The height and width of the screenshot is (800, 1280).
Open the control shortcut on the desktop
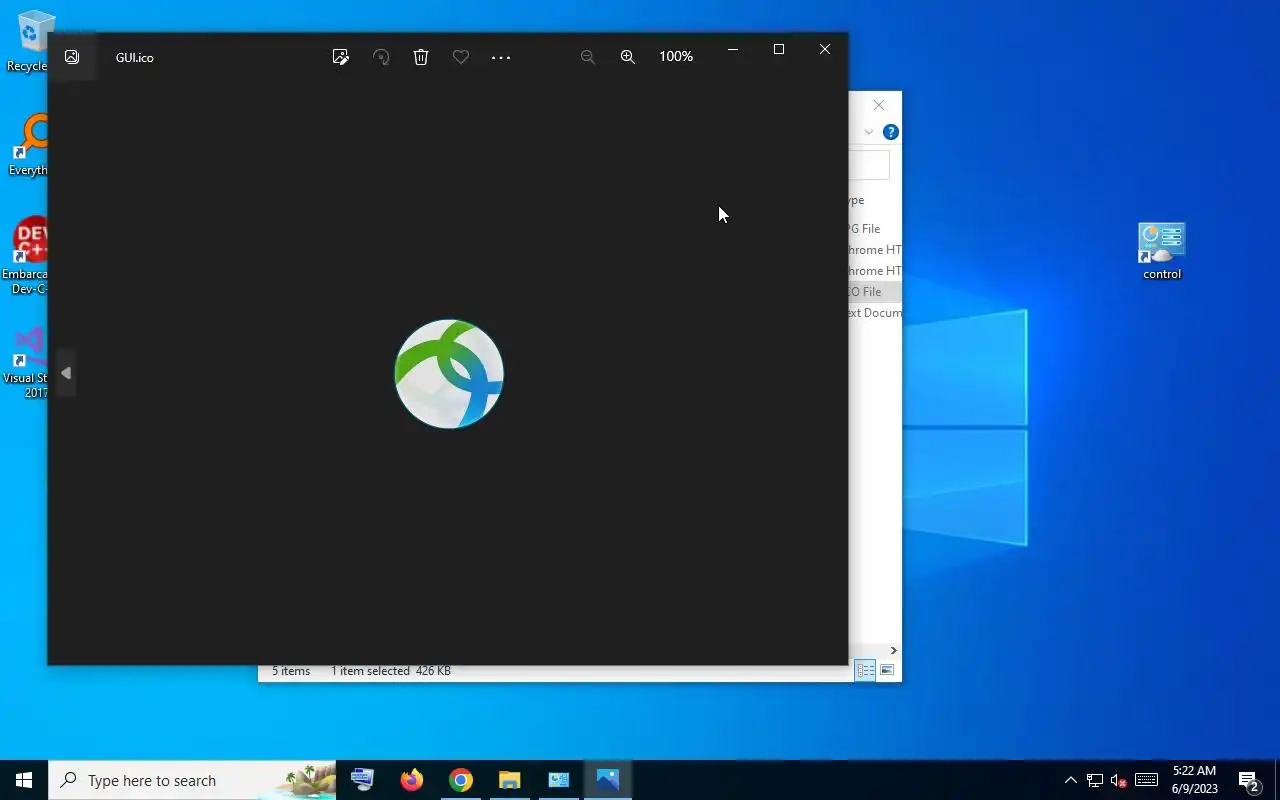1162,251
